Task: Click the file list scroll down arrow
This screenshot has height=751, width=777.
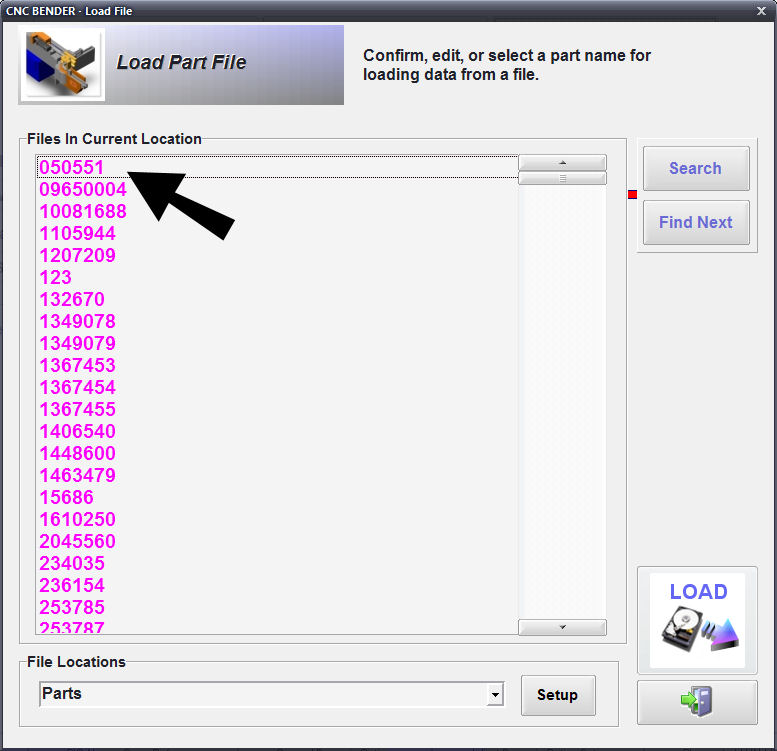Action: click(x=562, y=627)
